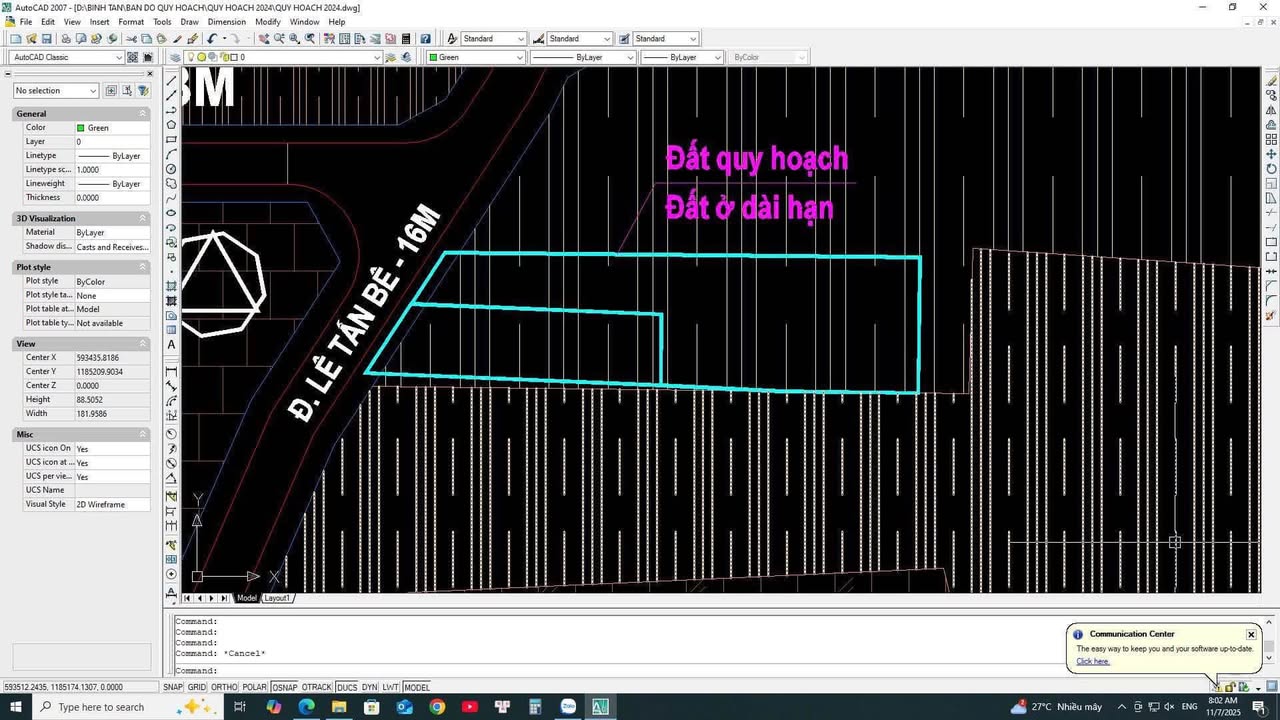The height and width of the screenshot is (720, 1280).
Task: Click the Click here link in Communication Center
Action: click(1092, 661)
